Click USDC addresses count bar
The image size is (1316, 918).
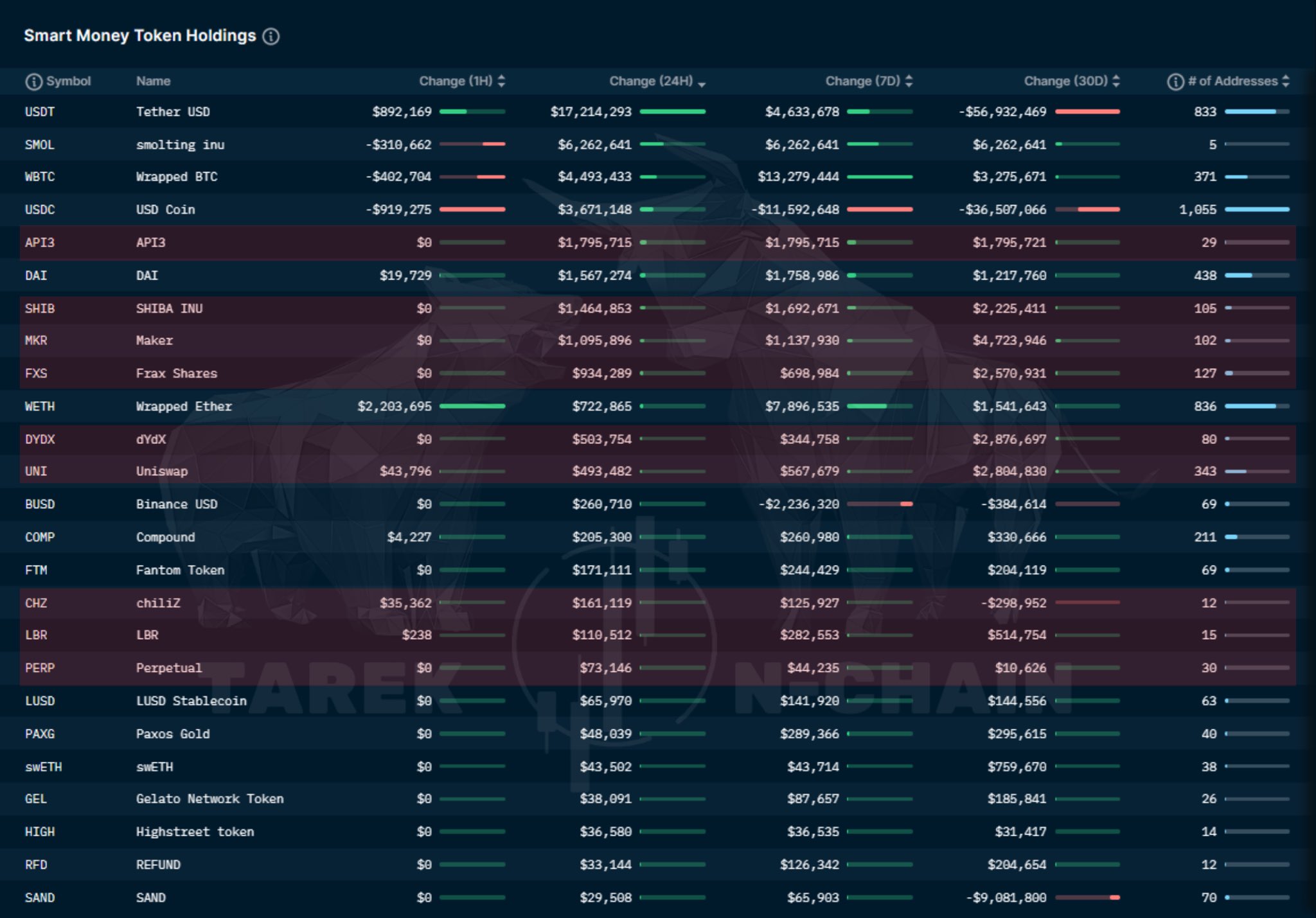click(1257, 209)
